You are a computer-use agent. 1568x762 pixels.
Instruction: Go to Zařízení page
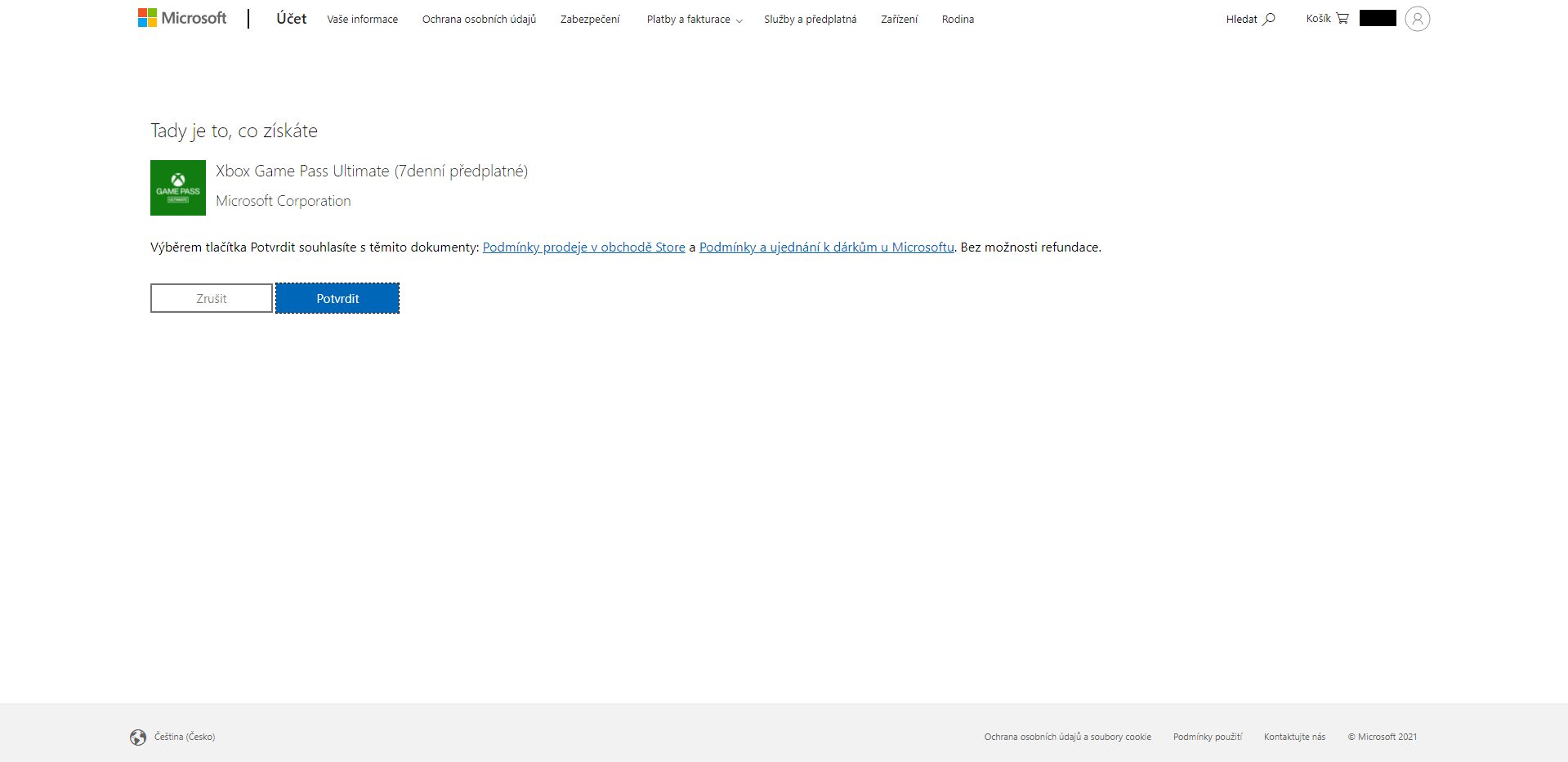(x=900, y=19)
